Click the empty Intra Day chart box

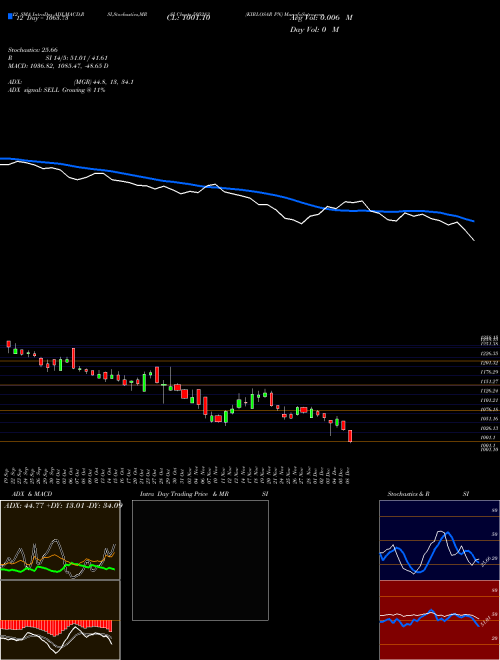tap(200, 560)
